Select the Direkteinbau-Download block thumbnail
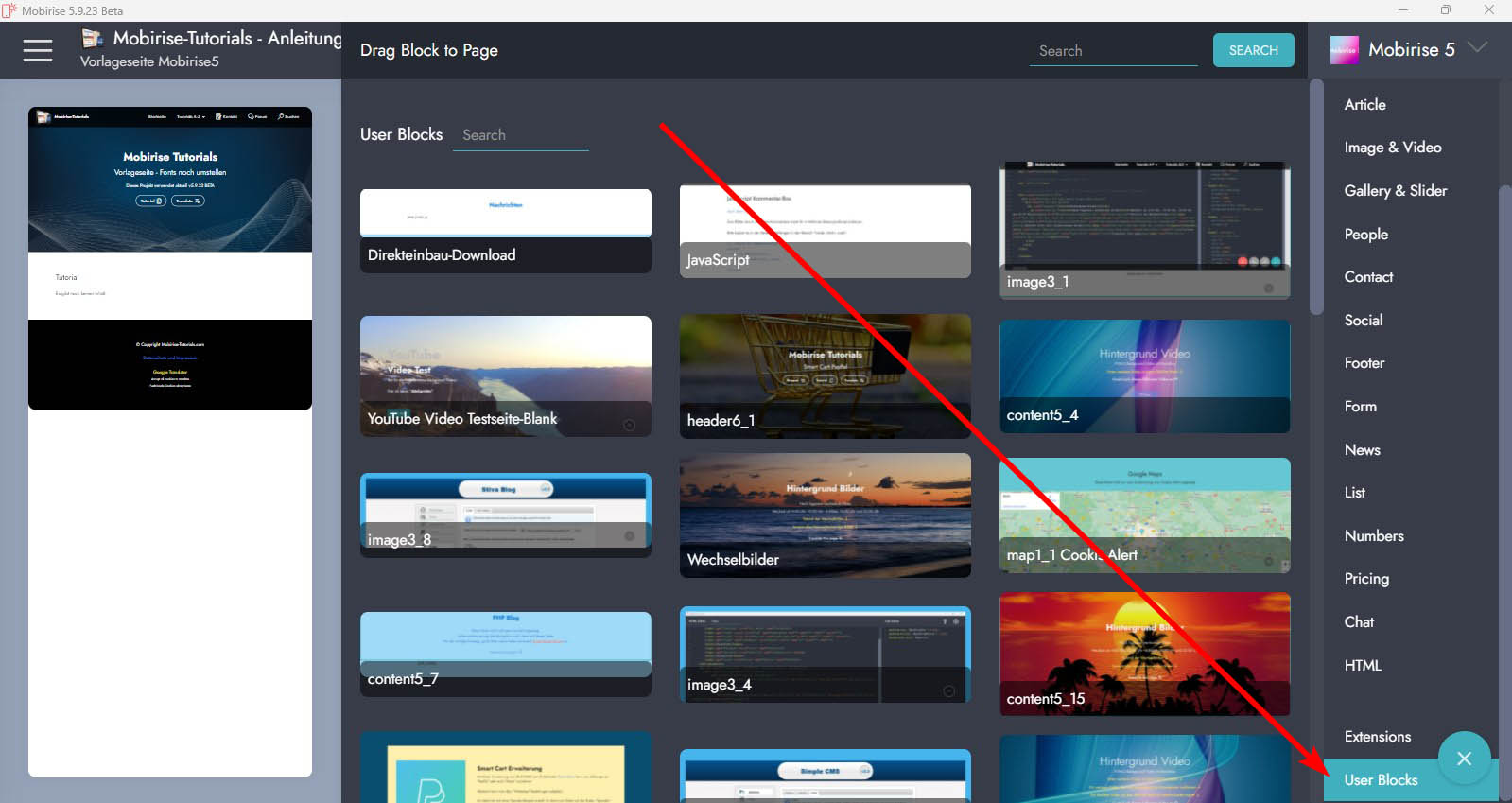Viewport: 1512px width, 803px height. coord(505,230)
